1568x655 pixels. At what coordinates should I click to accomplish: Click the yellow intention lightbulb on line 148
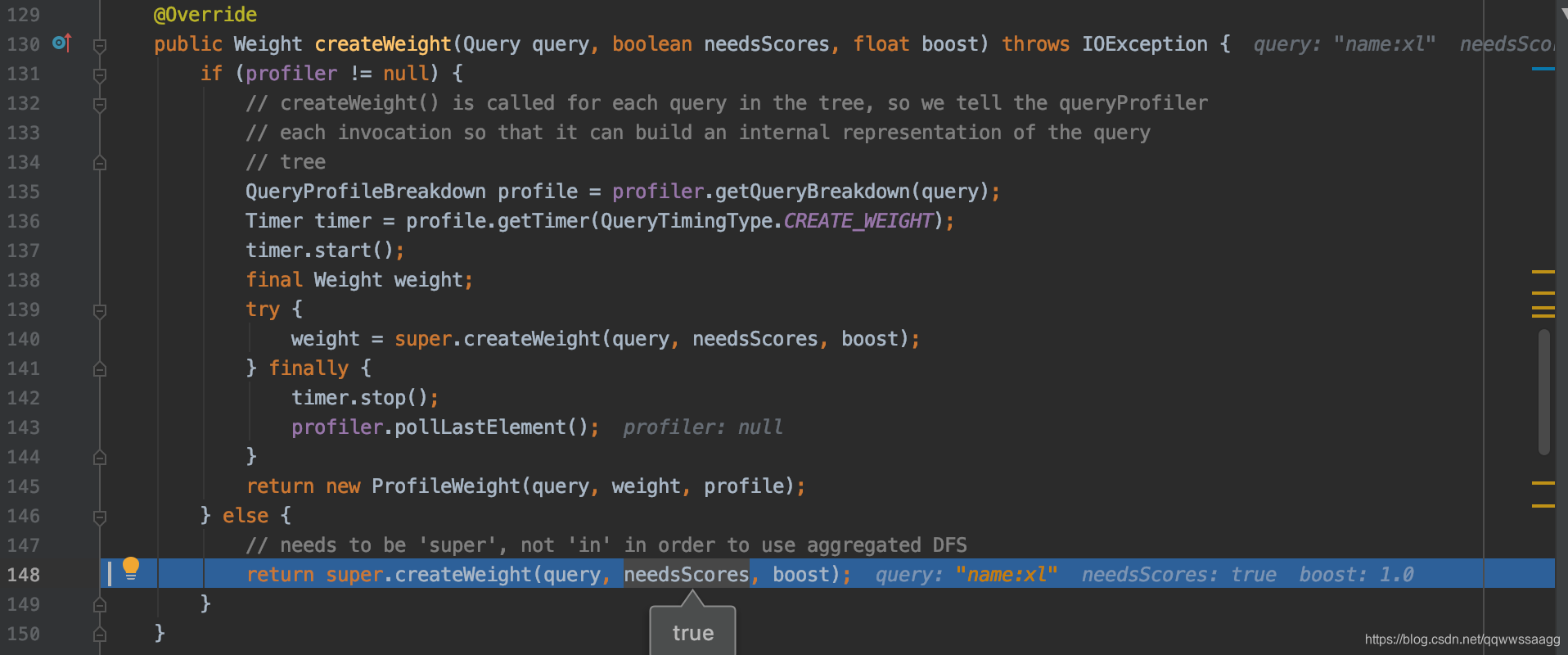[x=131, y=568]
